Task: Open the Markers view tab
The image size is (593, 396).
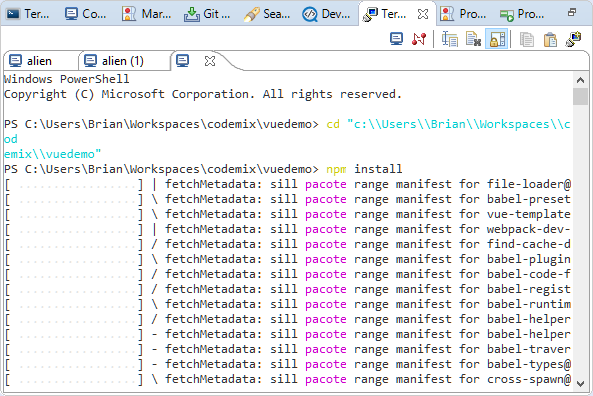Action: click(146, 14)
